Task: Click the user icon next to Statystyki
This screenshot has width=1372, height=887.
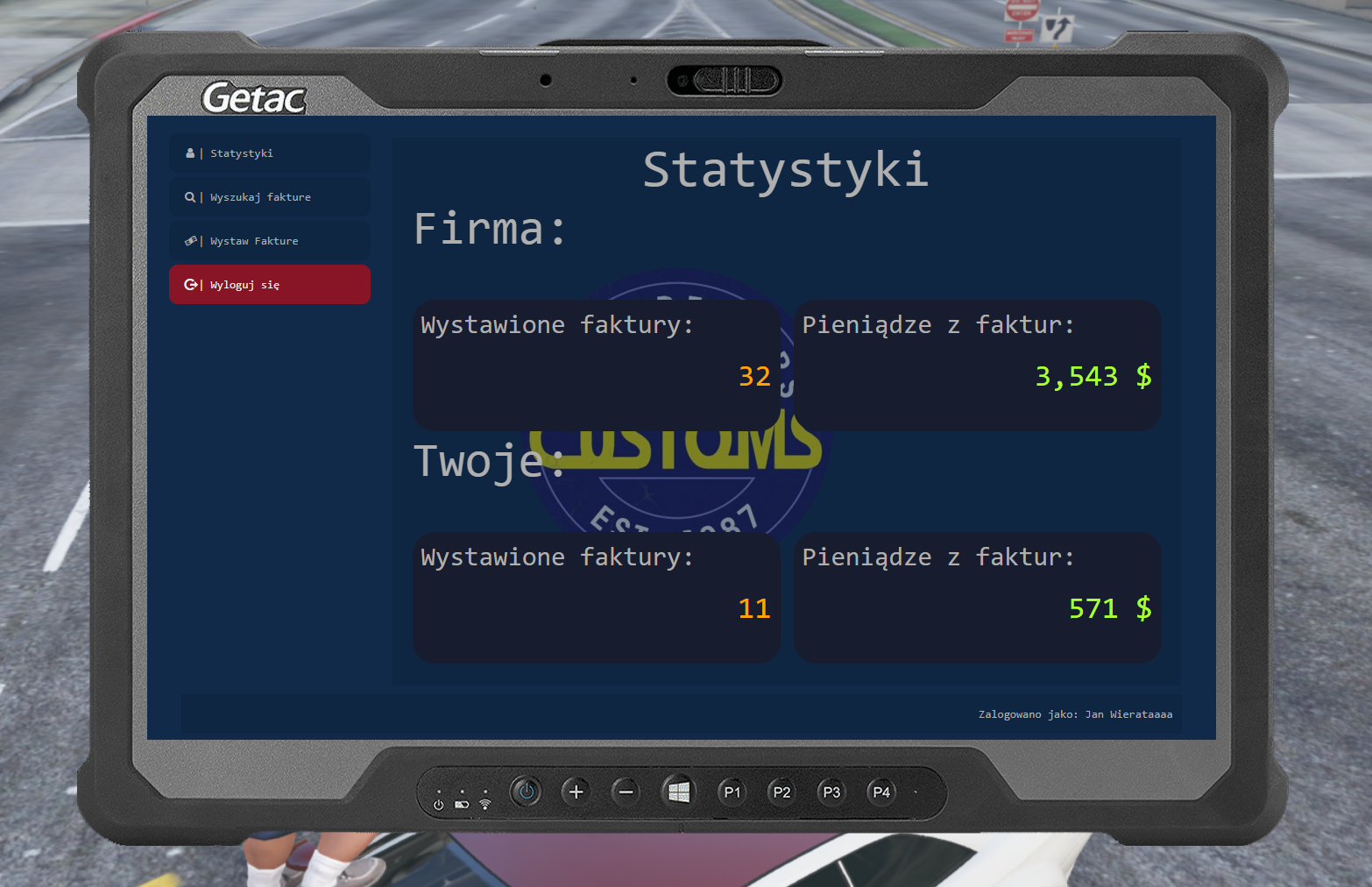Action: pos(190,153)
